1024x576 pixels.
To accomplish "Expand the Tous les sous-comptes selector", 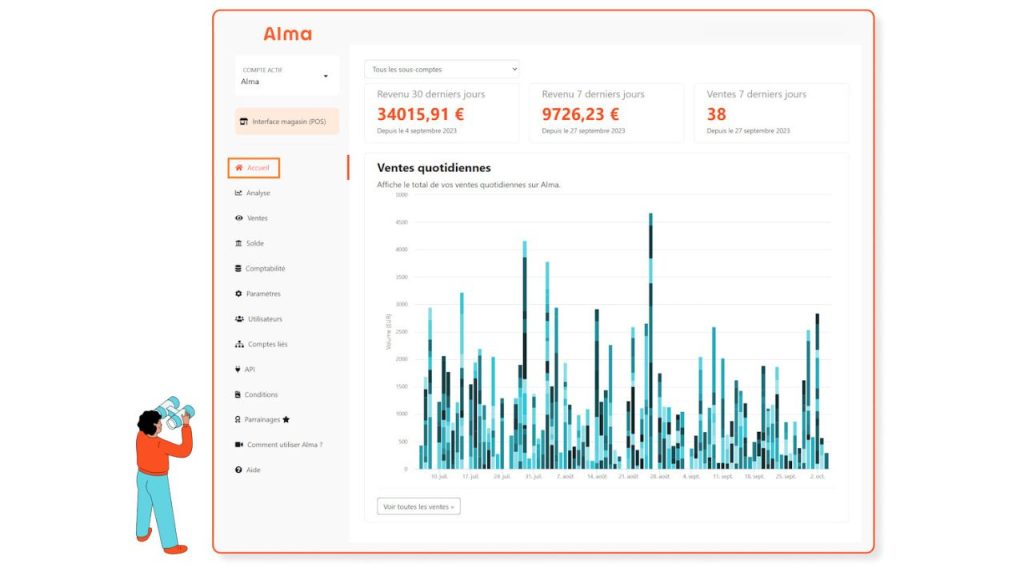I will click(x=441, y=69).
